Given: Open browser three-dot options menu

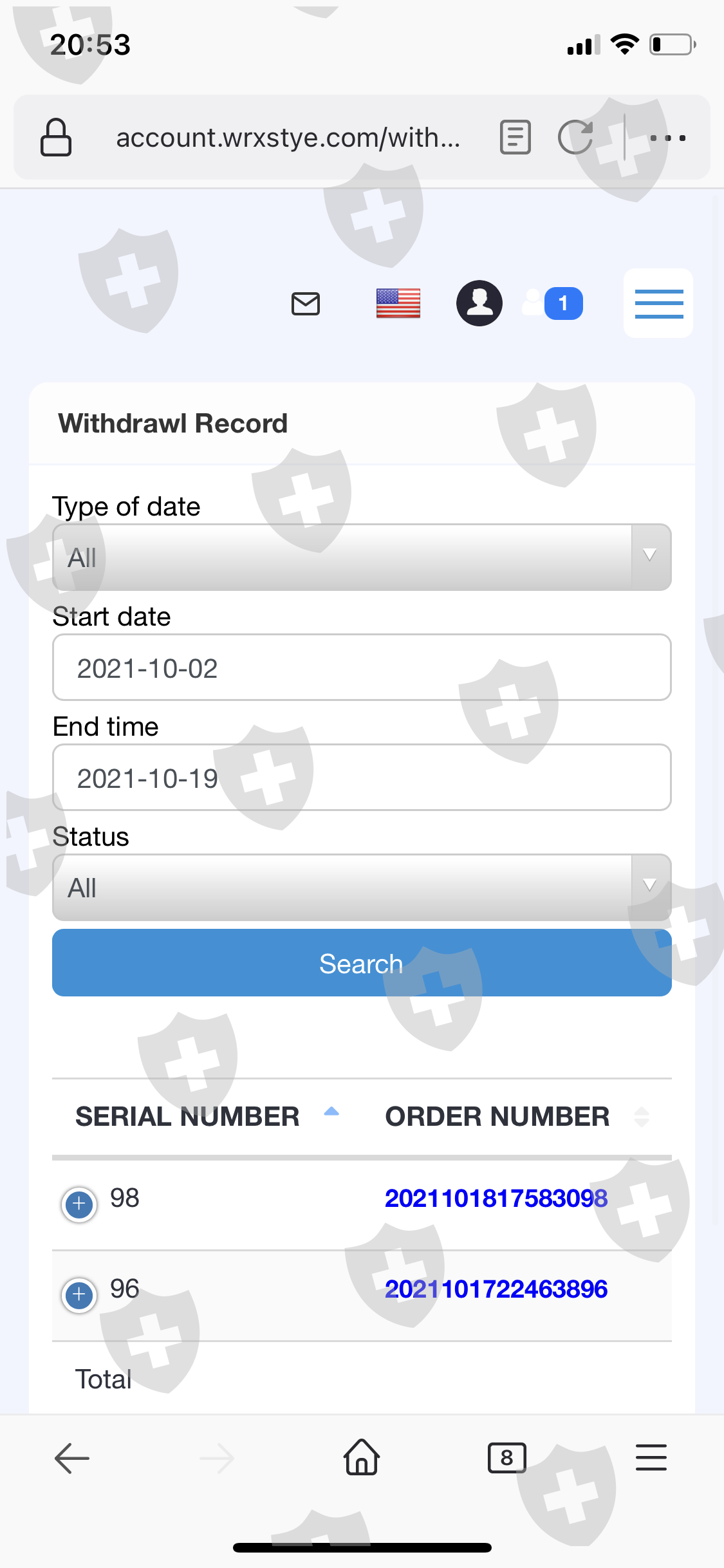Looking at the screenshot, I should [x=667, y=138].
